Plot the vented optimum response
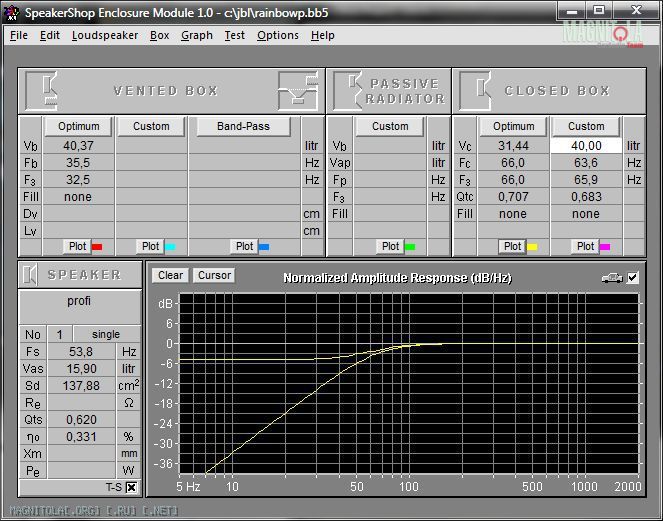The width and height of the screenshot is (663, 521). tap(77, 246)
